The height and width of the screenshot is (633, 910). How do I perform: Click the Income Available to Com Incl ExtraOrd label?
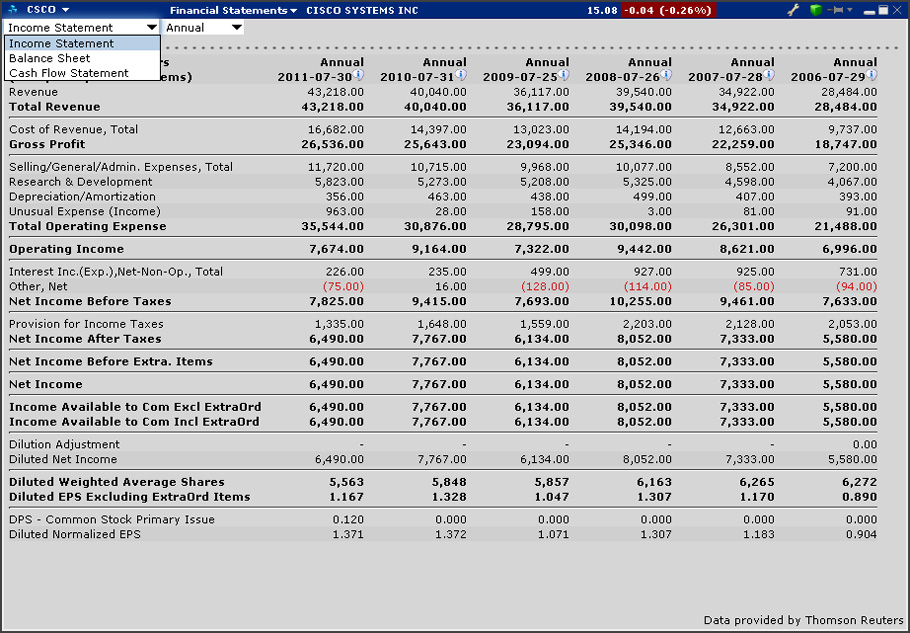tap(134, 422)
